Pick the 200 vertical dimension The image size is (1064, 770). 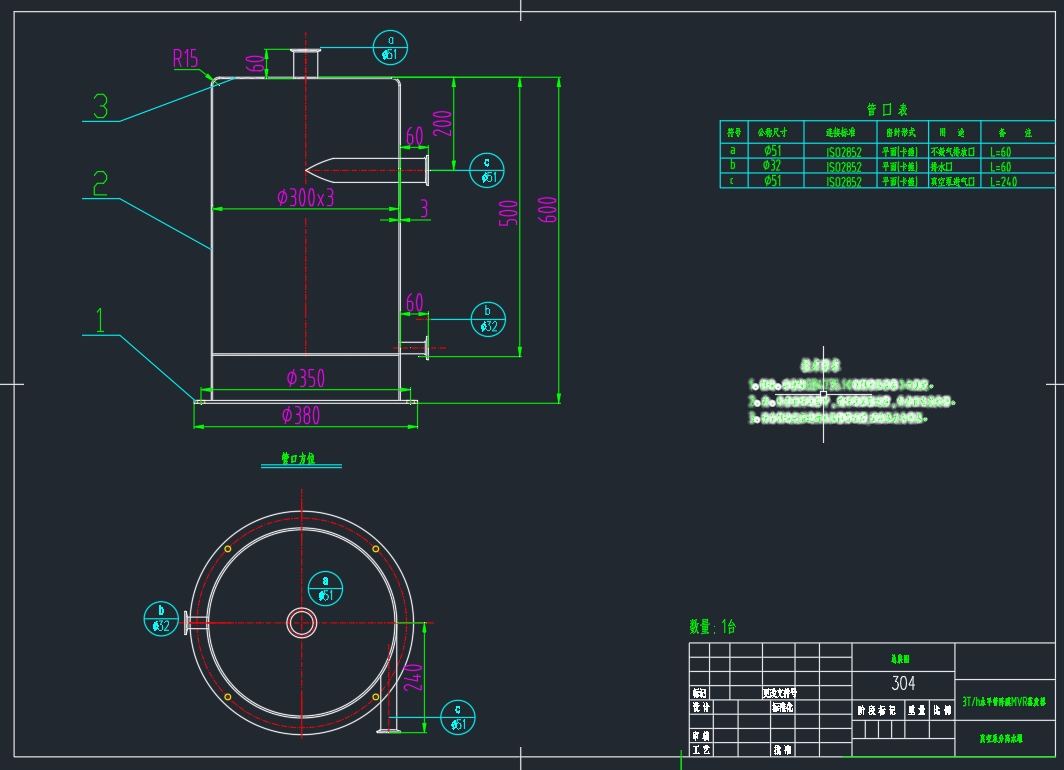tap(442, 123)
